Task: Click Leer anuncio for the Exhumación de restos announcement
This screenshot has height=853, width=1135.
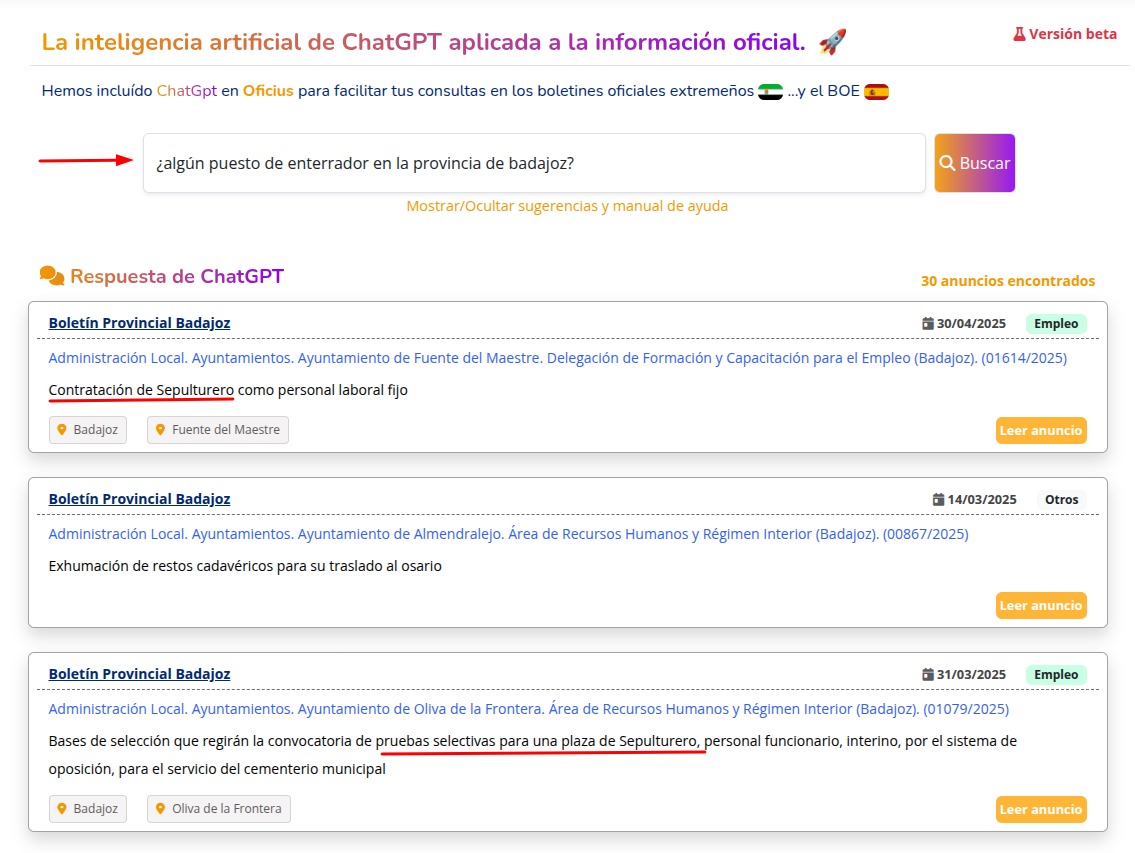Action: [1041, 605]
